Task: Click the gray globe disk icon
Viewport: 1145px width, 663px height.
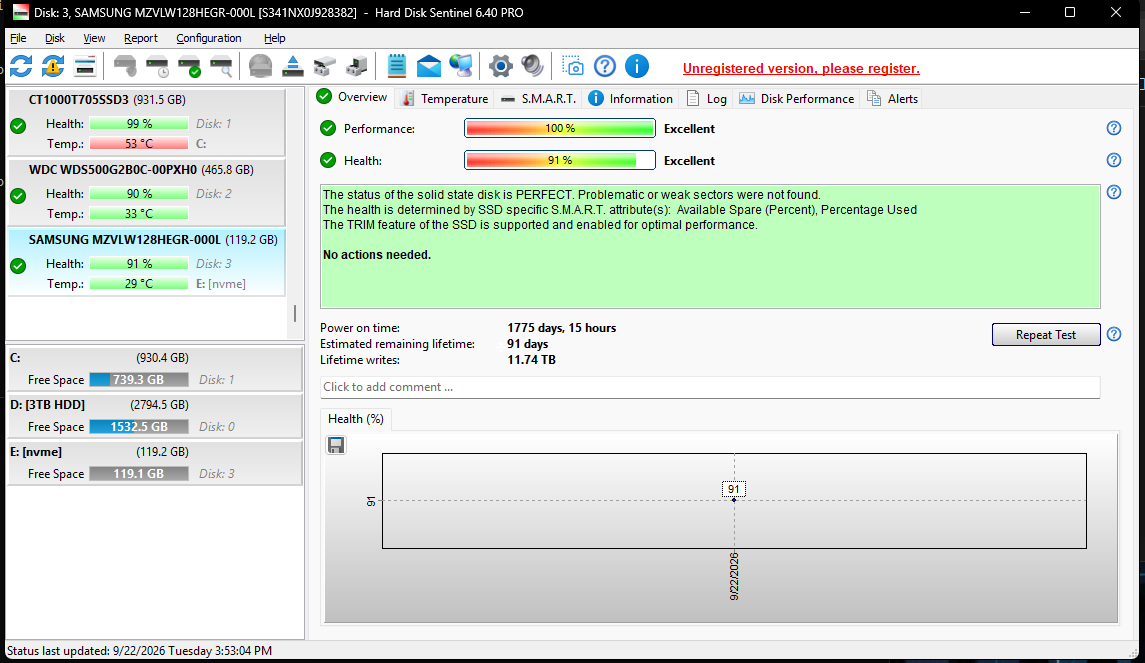Action: (260, 66)
